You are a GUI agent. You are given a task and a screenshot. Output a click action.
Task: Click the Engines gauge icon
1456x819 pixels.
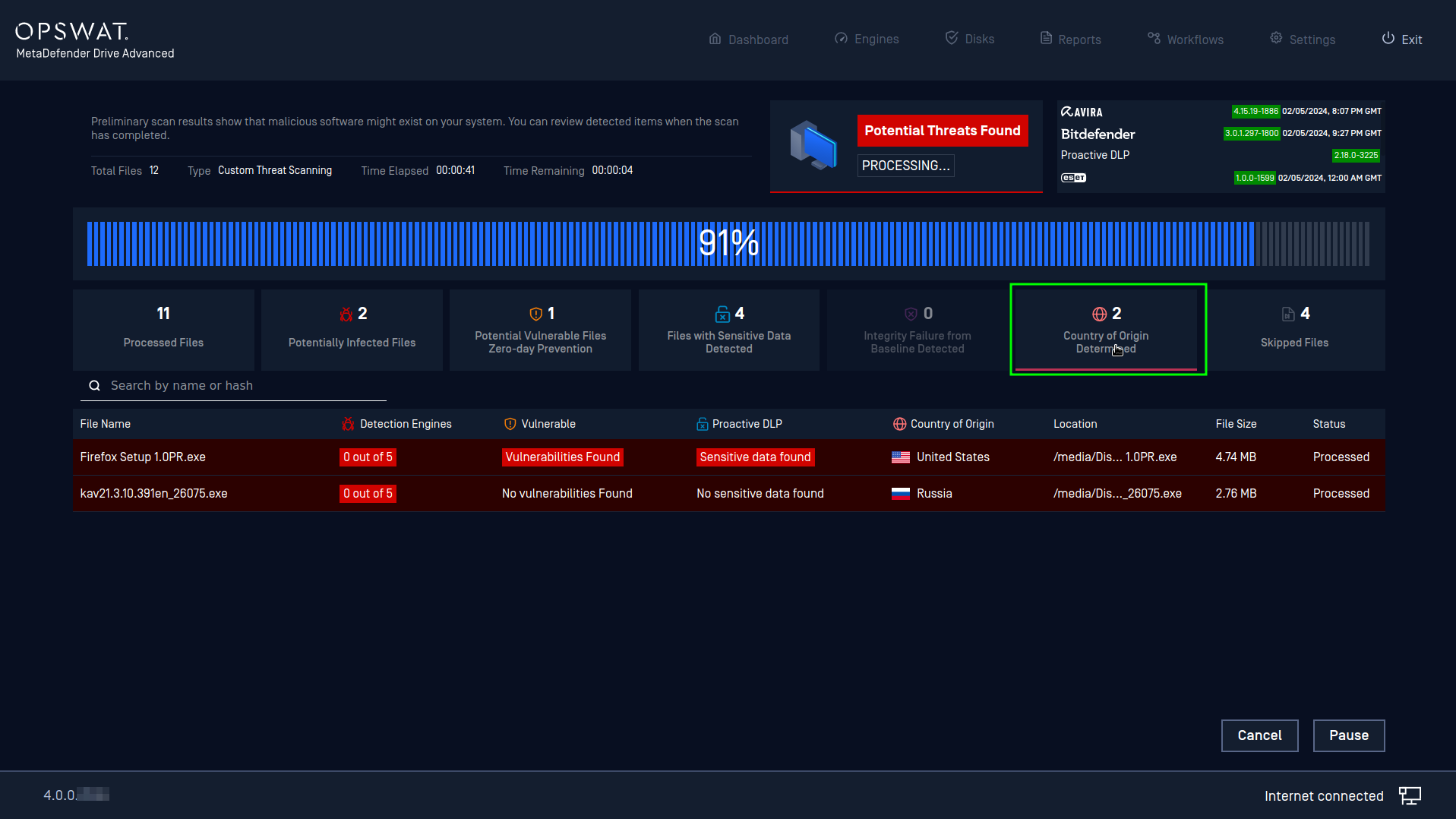coord(841,39)
